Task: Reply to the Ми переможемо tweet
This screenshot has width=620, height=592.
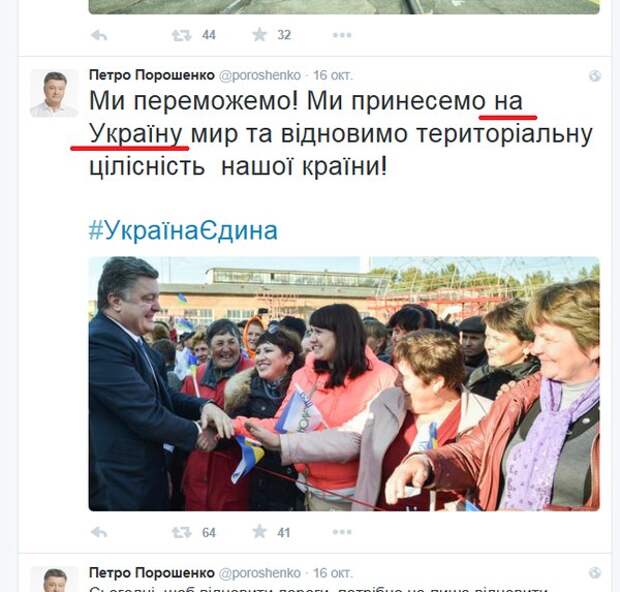Action: (x=99, y=532)
